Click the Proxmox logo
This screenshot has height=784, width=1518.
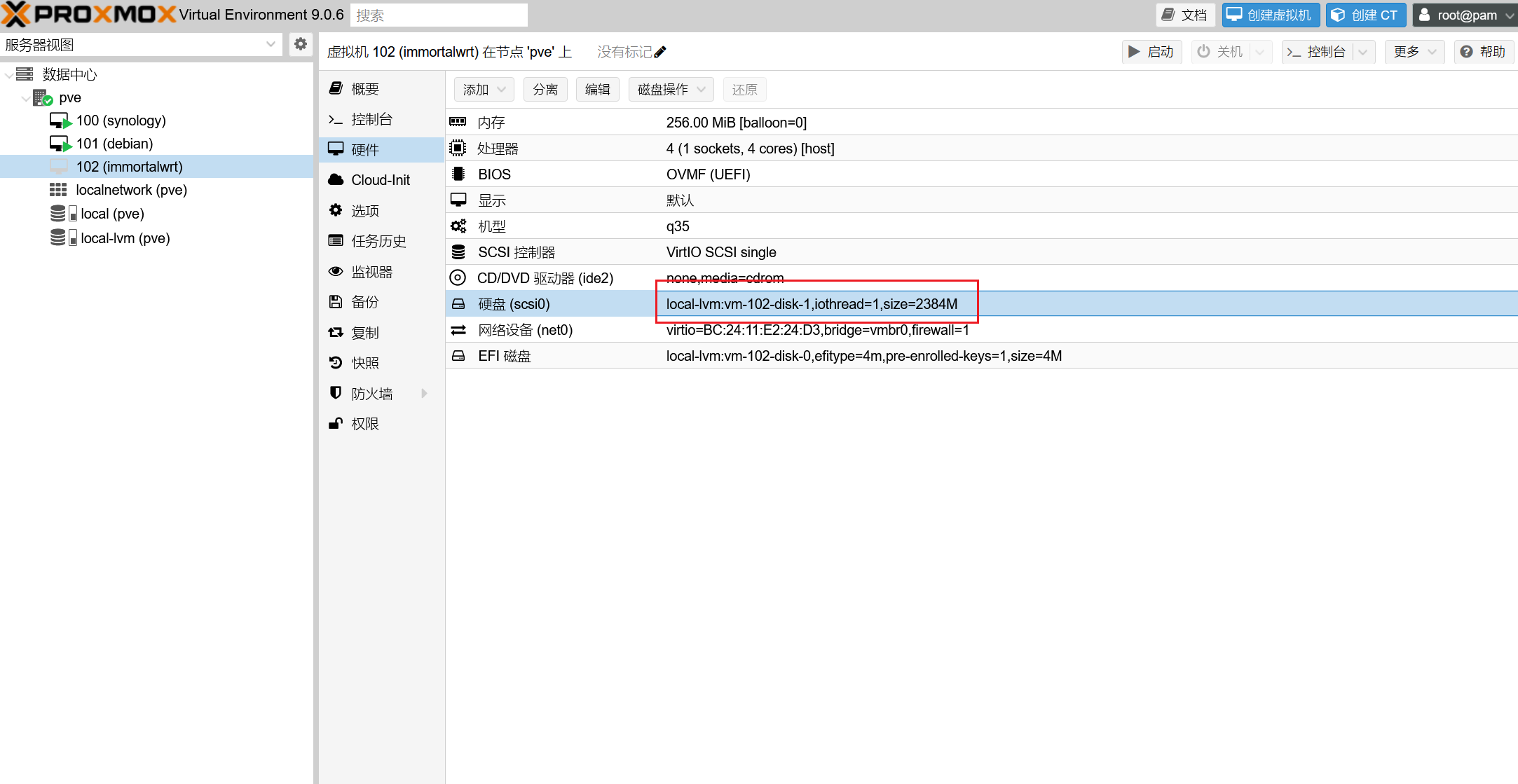pos(88,15)
